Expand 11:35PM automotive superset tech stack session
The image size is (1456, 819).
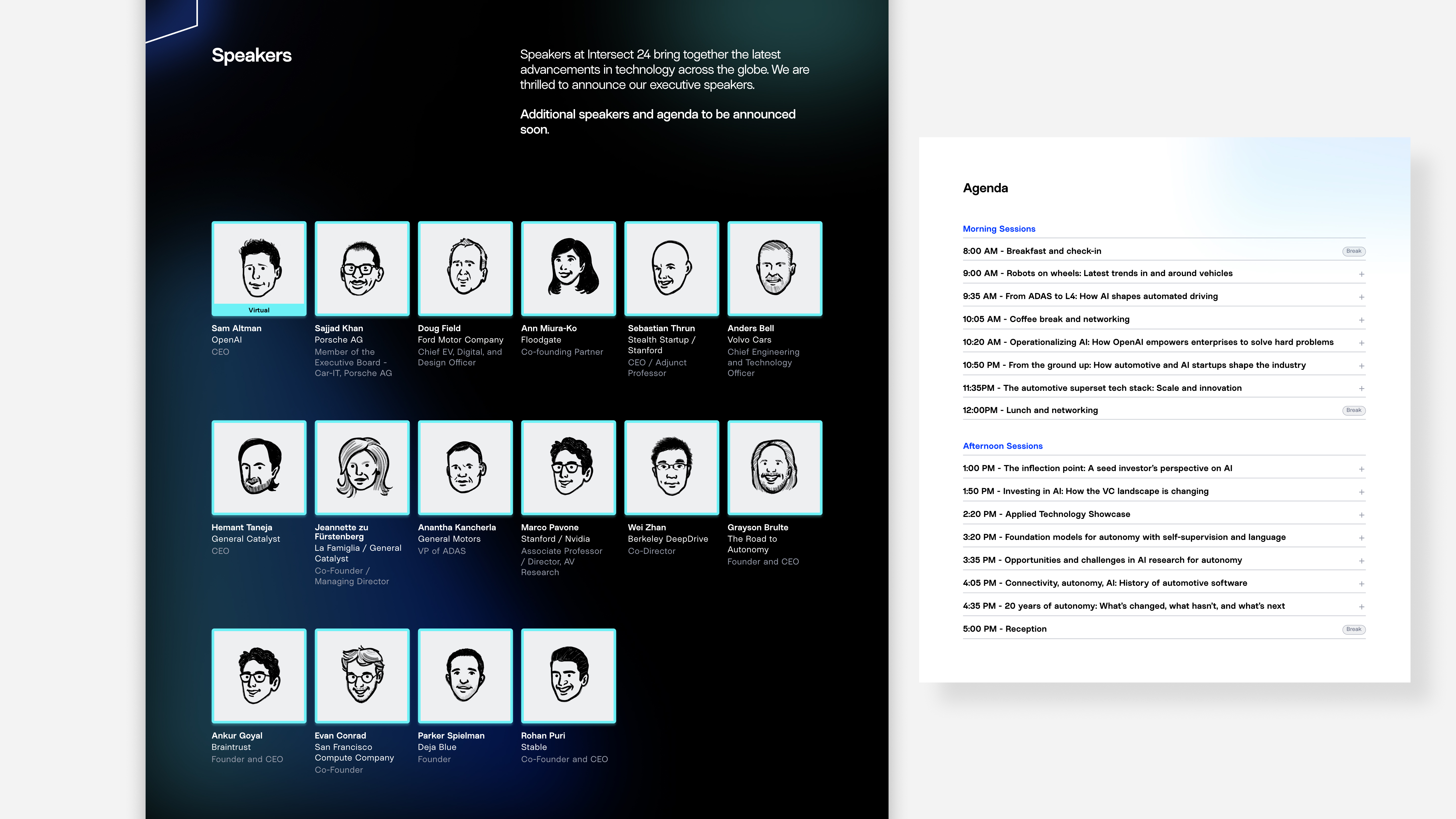[1362, 388]
